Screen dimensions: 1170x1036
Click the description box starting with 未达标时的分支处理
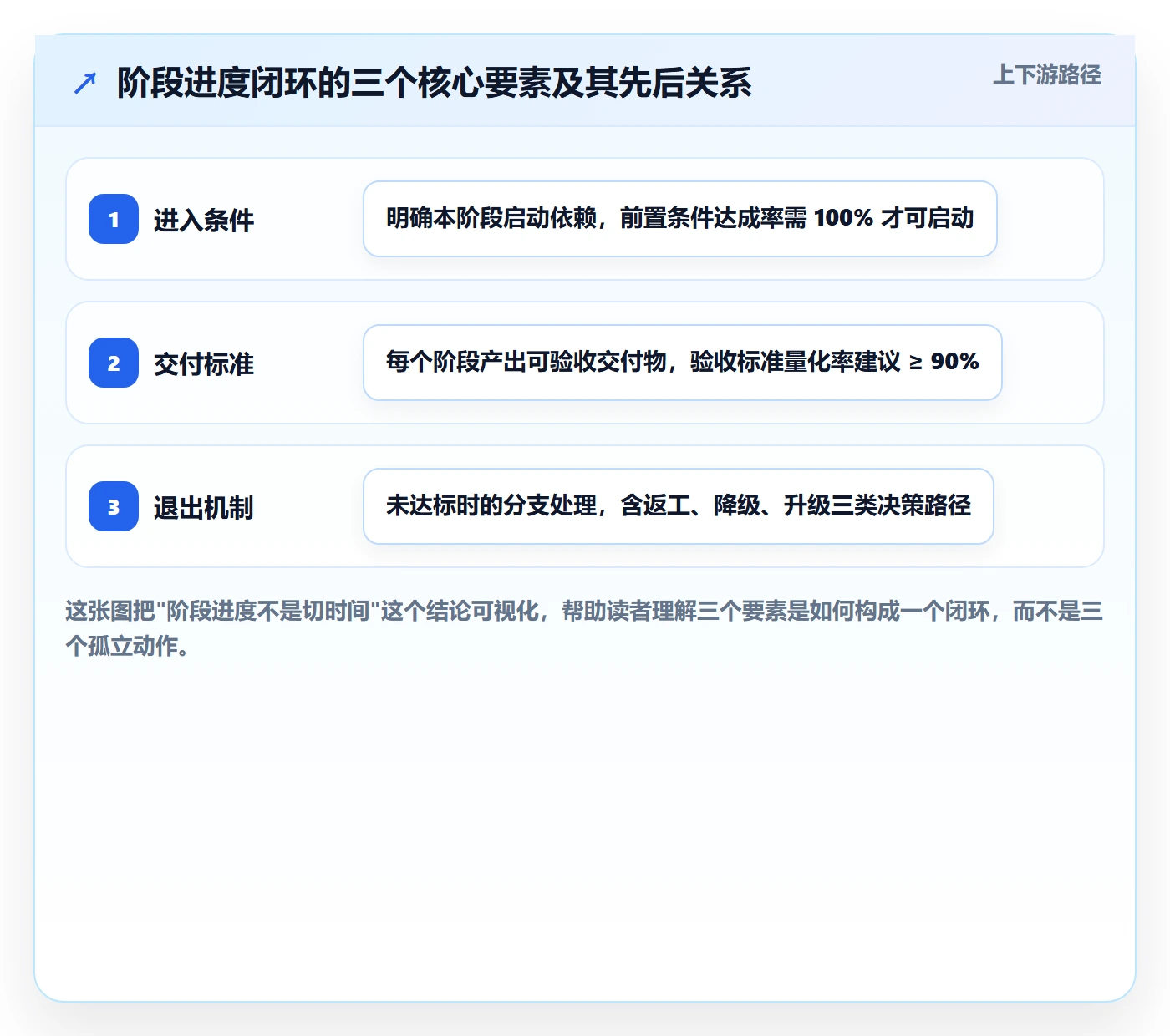(x=679, y=506)
